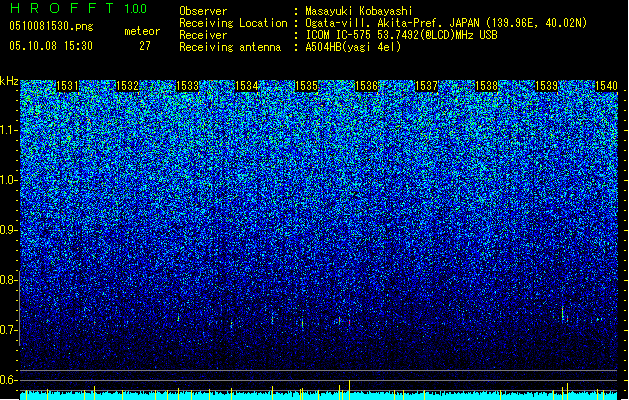Image resolution: width=629 pixels, height=400 pixels.
Task: Click observer name Masayuki Kobayashi
Action: point(359,11)
